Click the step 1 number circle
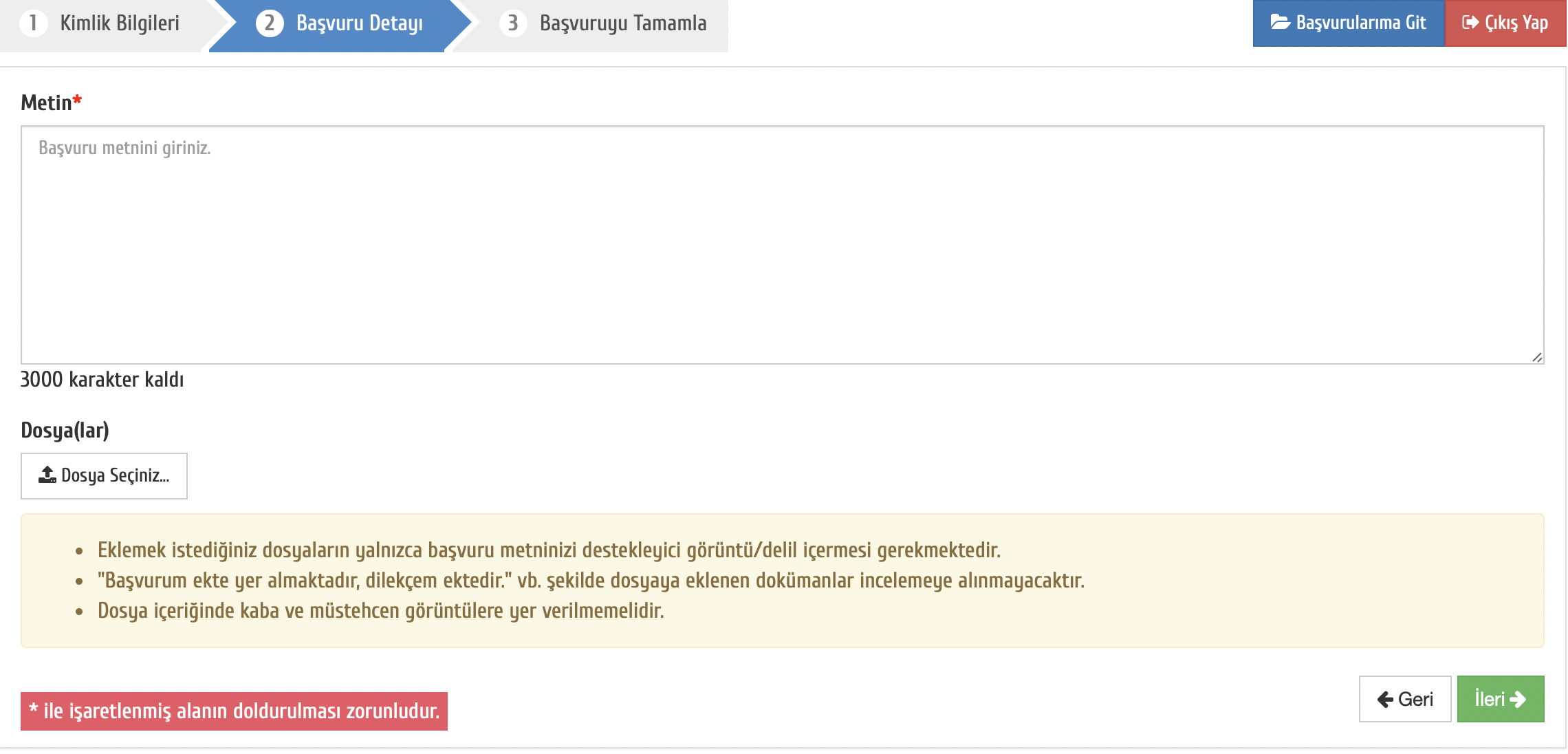 [x=33, y=23]
